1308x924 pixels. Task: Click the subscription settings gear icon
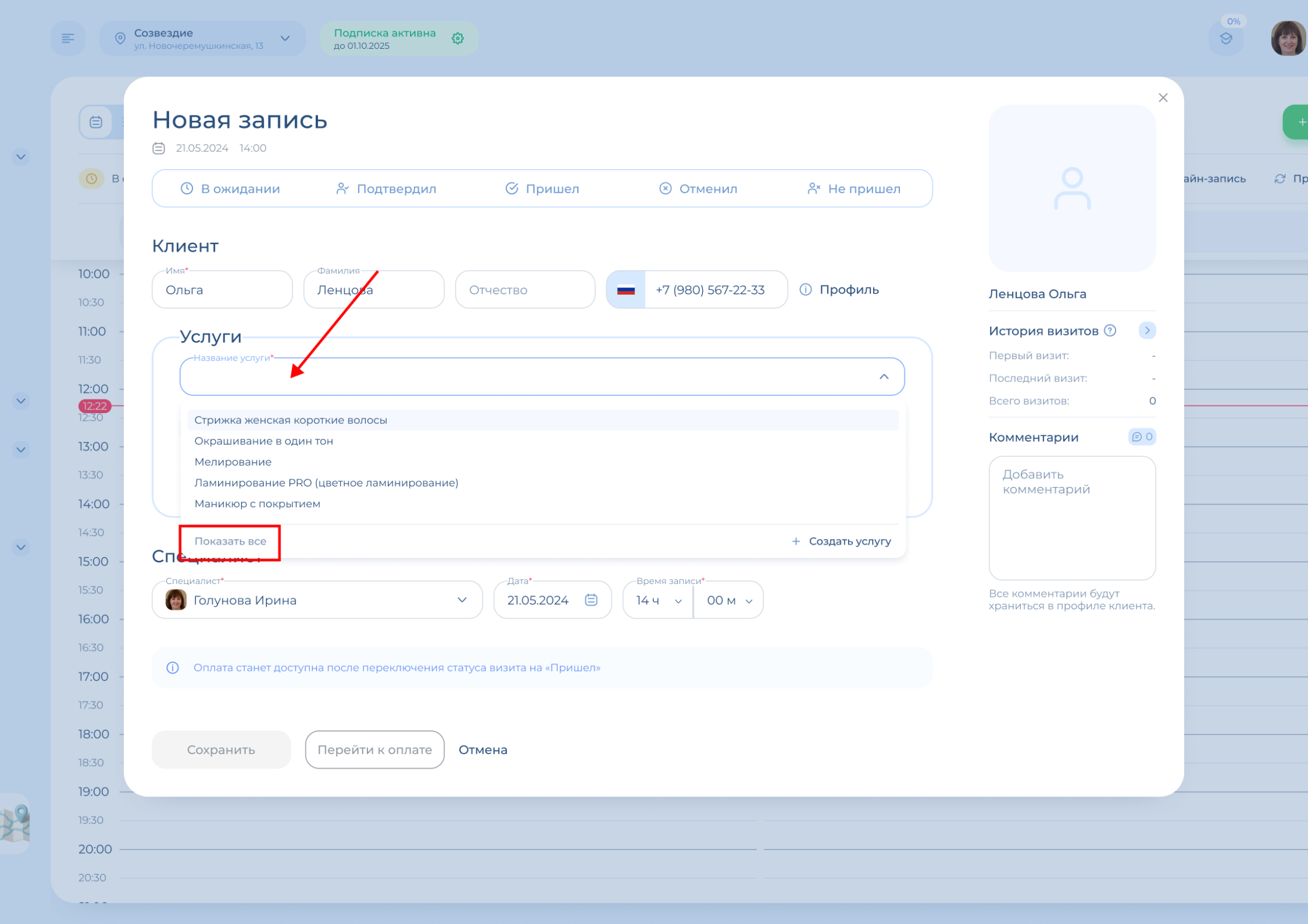click(x=457, y=39)
